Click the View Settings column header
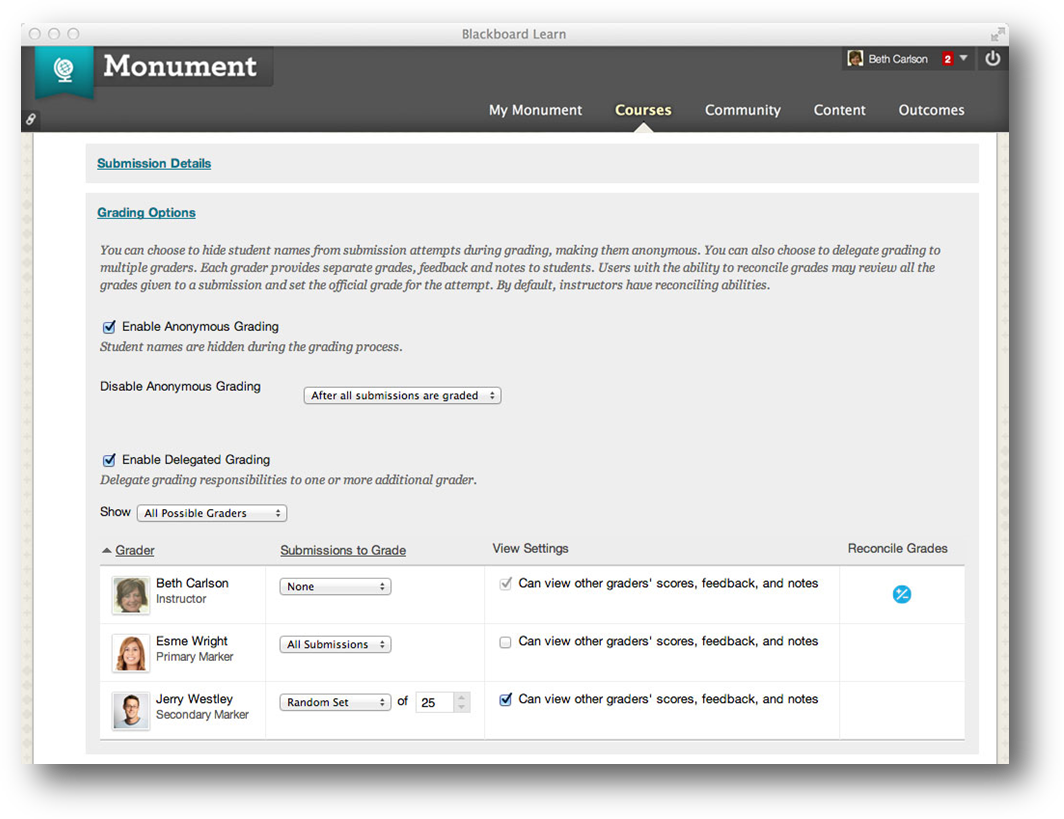 coord(530,548)
